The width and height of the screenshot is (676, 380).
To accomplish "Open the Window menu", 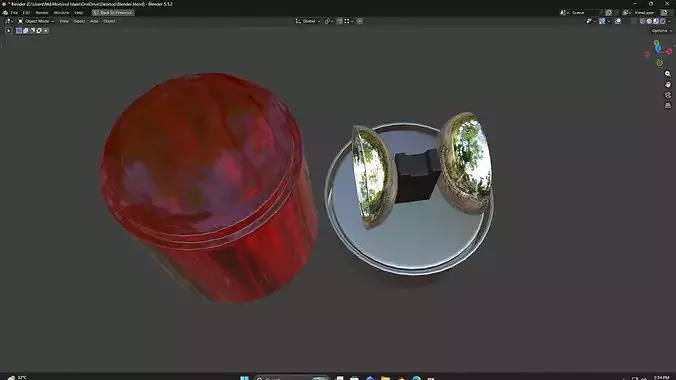I will click(61, 13).
